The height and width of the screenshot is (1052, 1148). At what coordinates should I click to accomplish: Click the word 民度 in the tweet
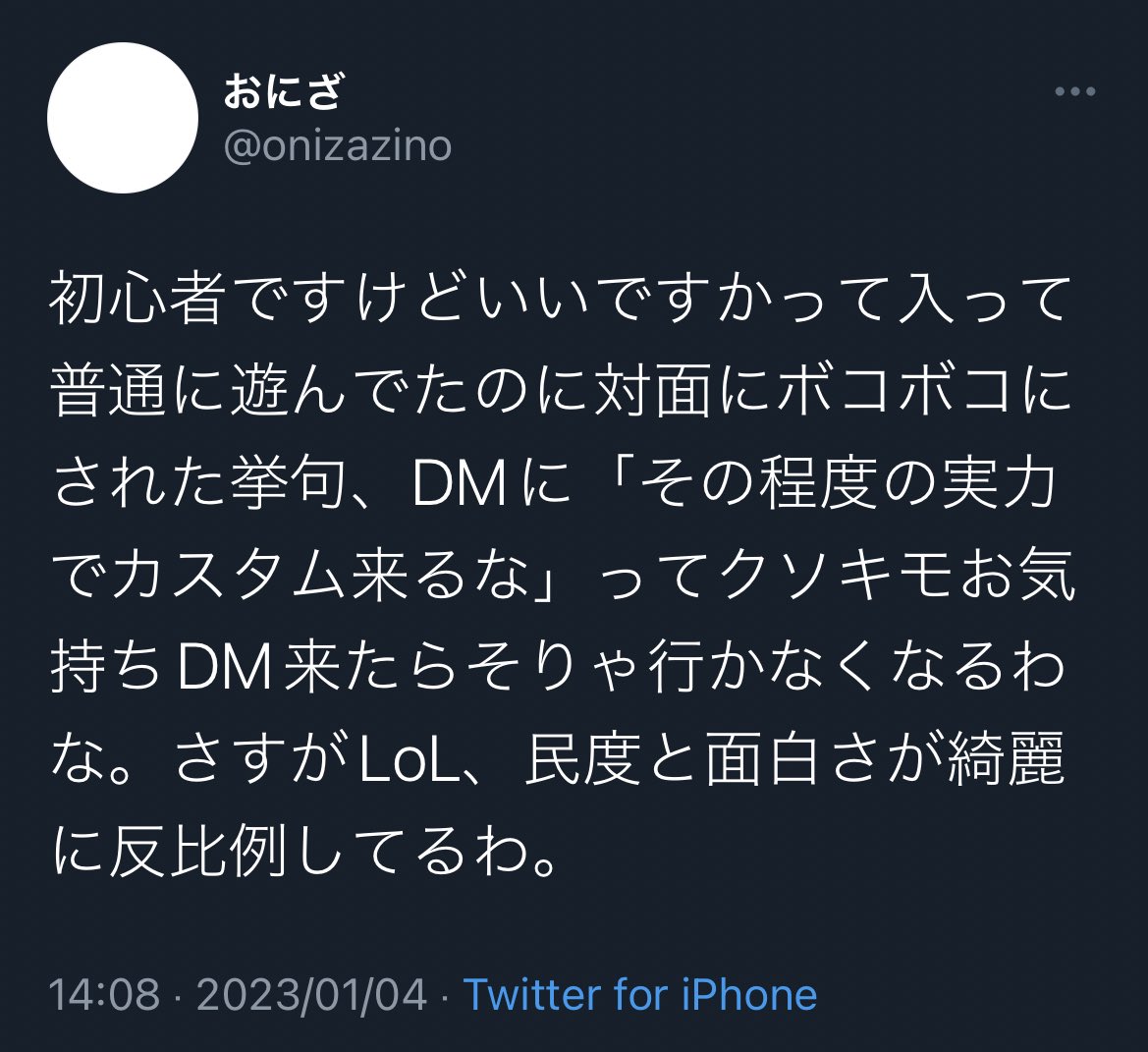582,761
